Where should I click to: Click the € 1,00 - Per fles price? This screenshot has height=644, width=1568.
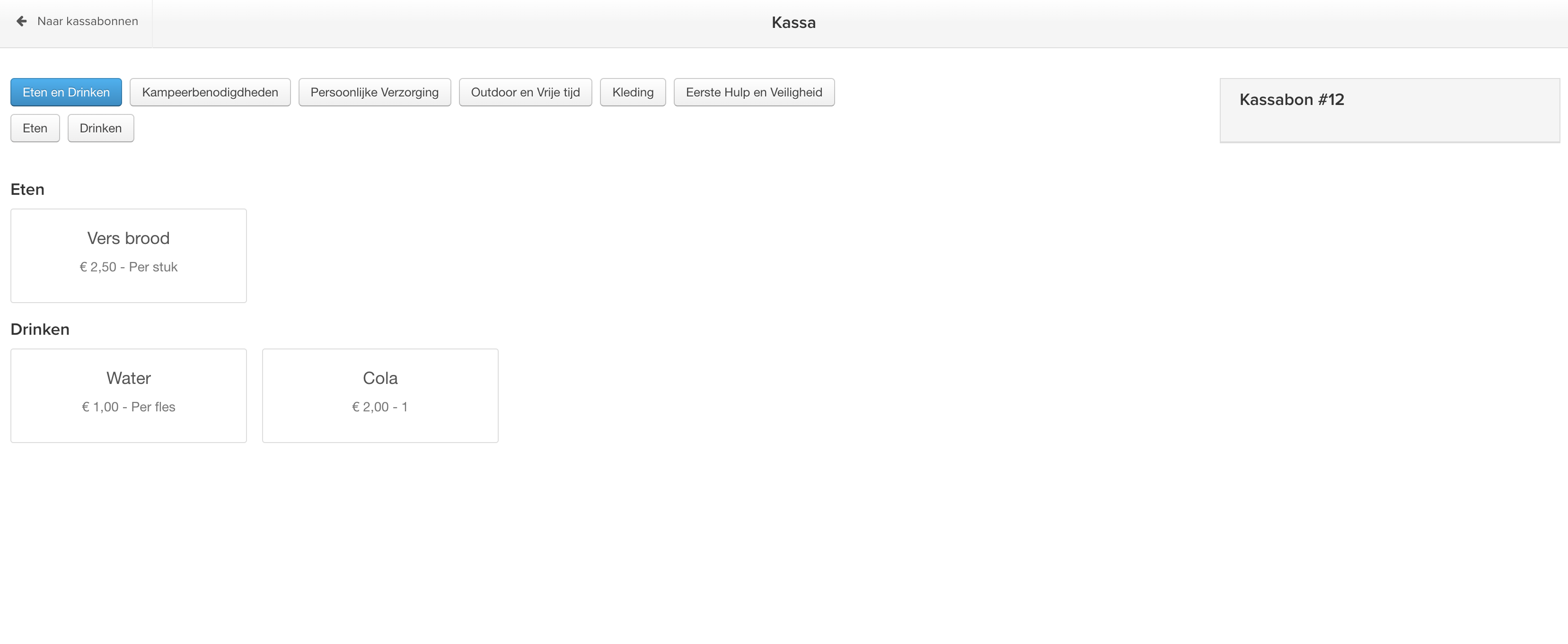pyautogui.click(x=128, y=407)
